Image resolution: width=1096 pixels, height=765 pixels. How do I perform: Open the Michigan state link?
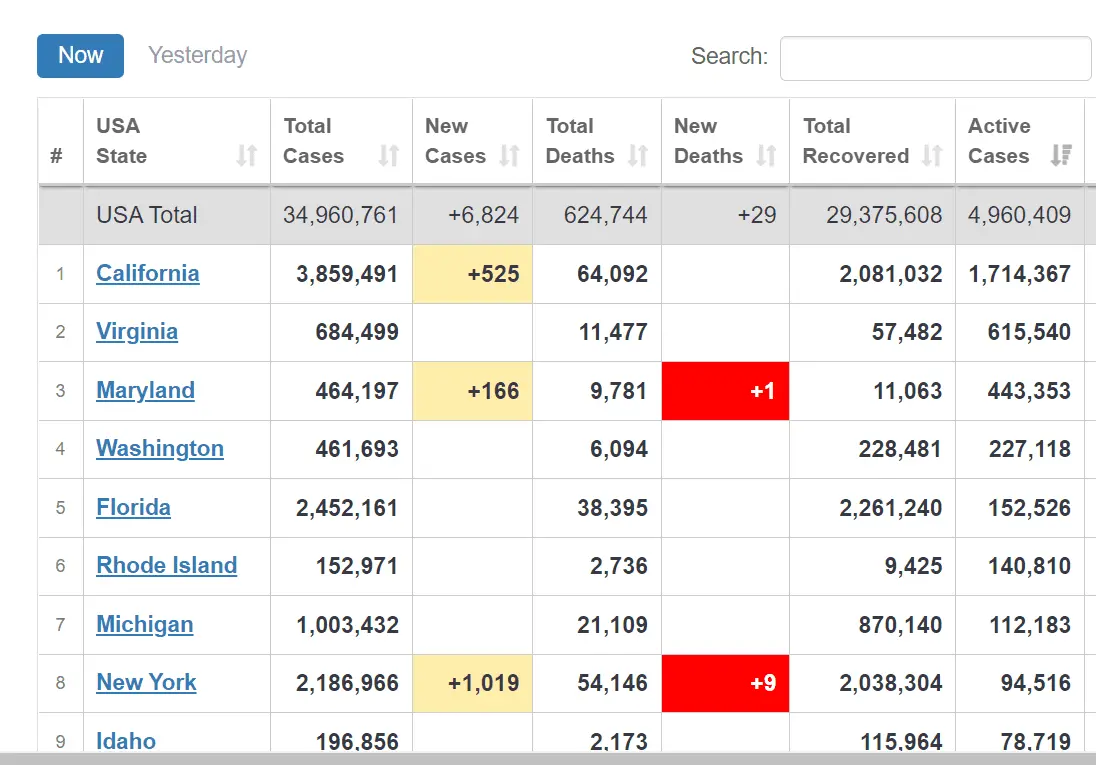[x=144, y=625]
